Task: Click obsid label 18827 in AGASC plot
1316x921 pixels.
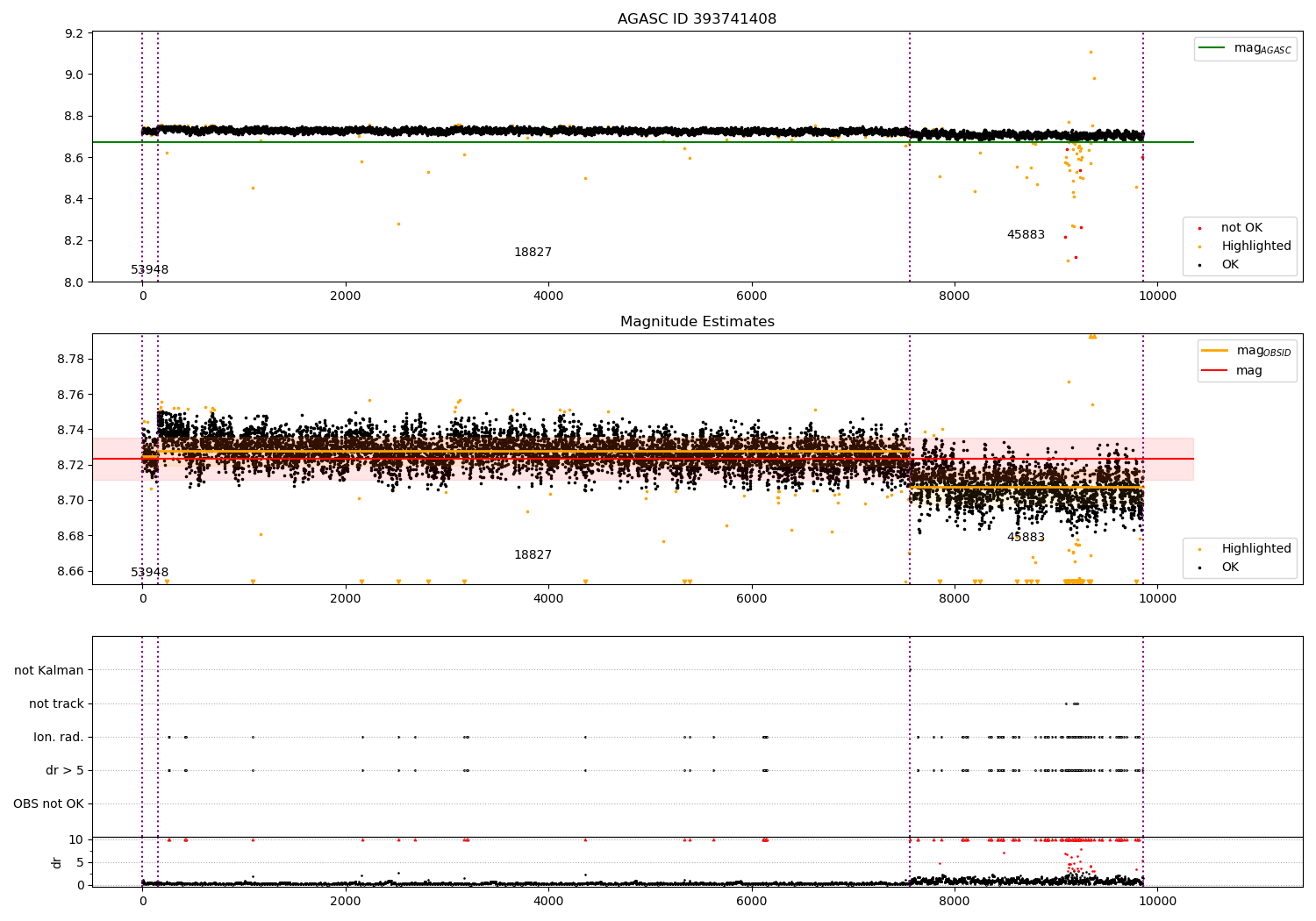Action: point(533,253)
